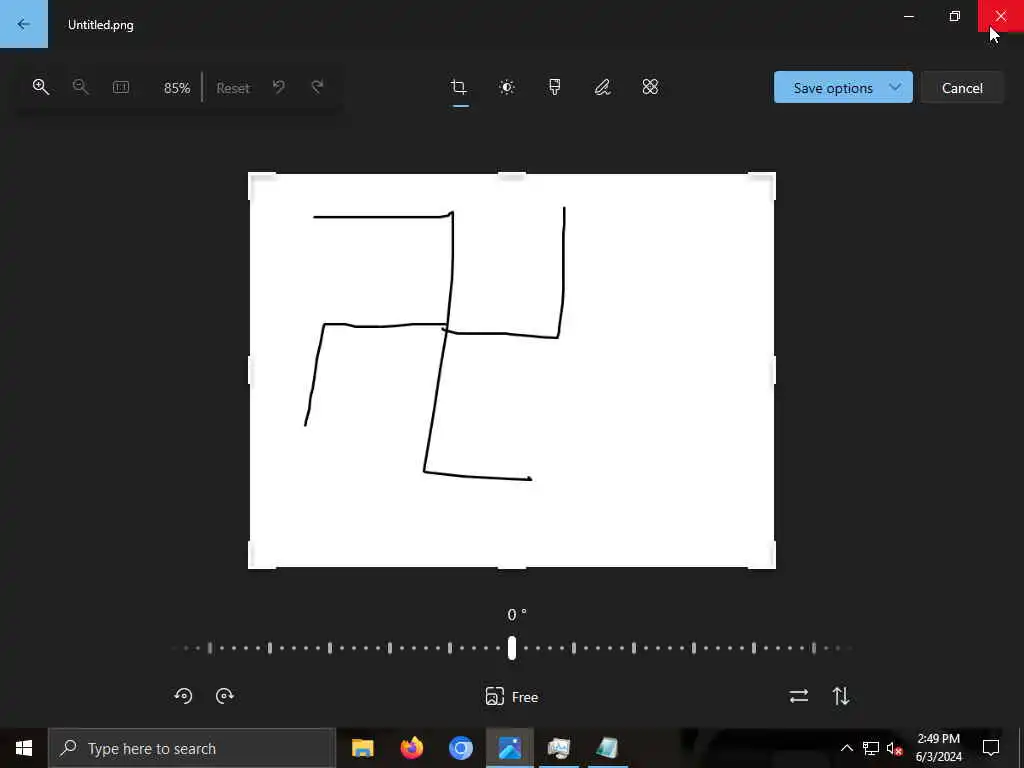Viewport: 1024px width, 768px height.
Task: Open File Explorer from the taskbar
Action: 362,748
